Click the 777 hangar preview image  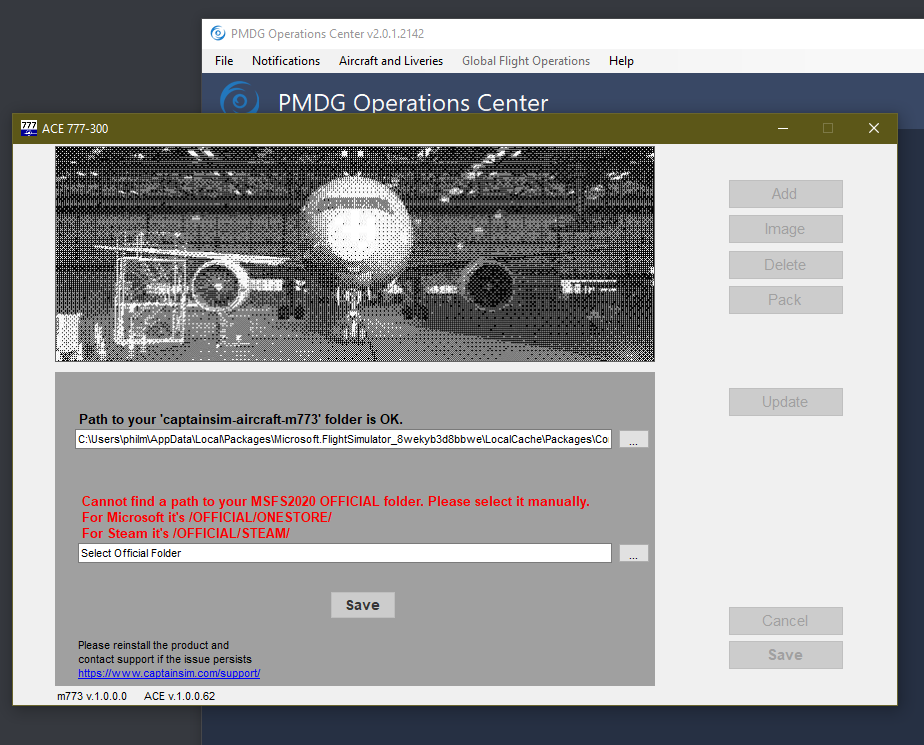tap(355, 254)
